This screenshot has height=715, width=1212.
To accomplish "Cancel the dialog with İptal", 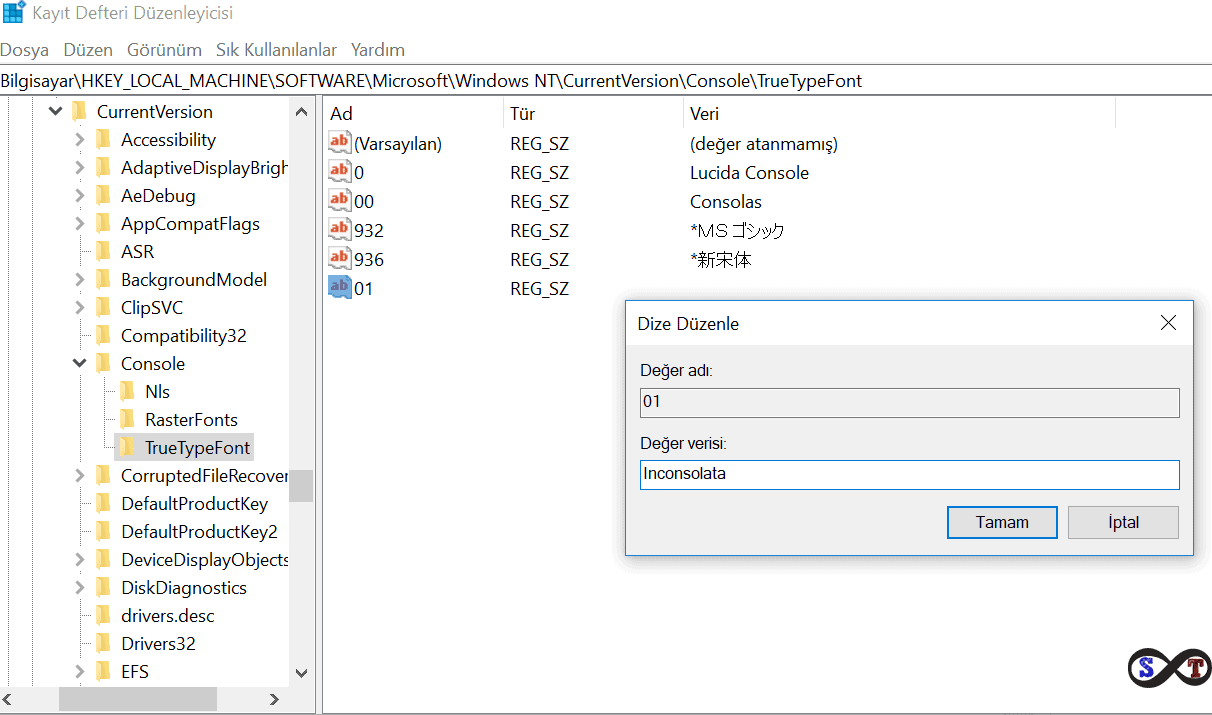I will click(x=1123, y=522).
